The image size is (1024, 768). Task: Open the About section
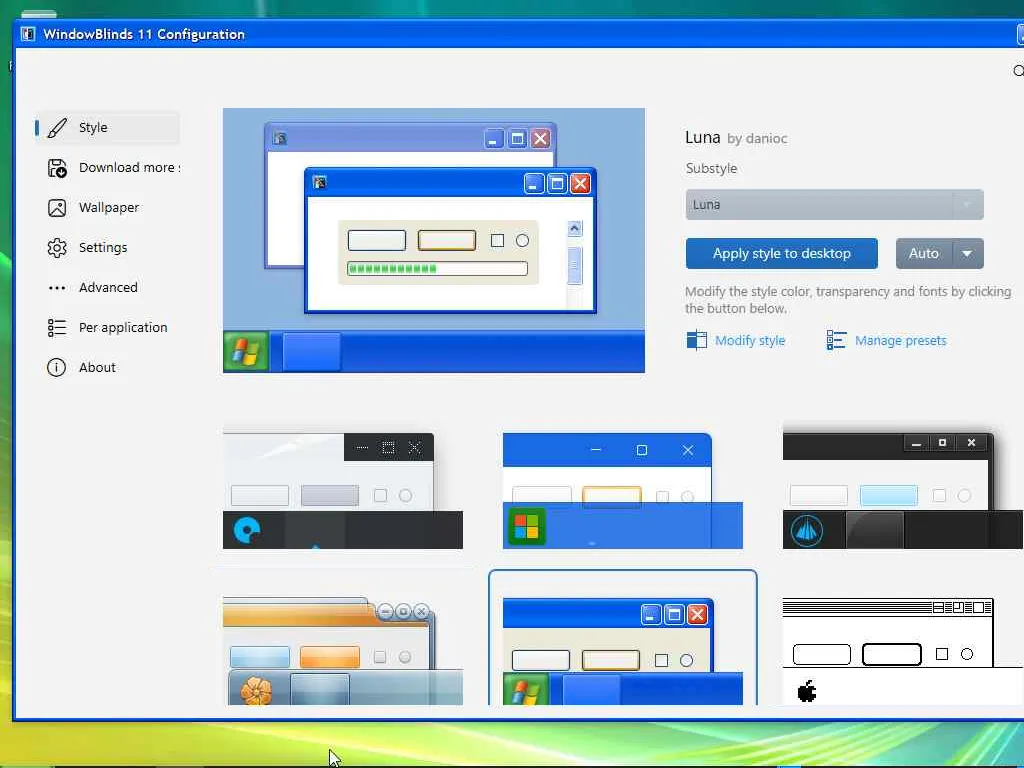108,368
